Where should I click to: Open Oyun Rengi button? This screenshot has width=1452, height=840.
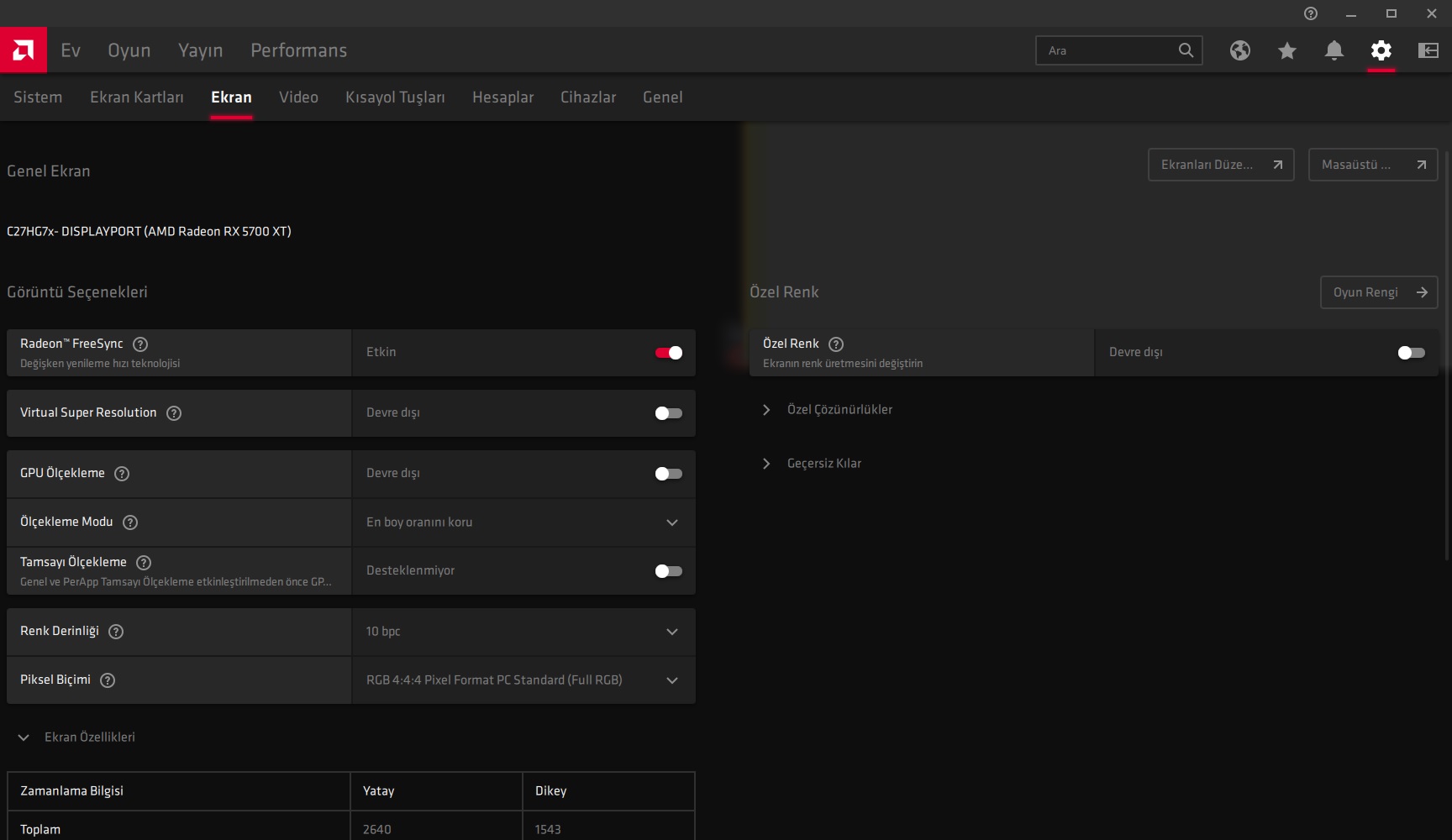click(1379, 292)
